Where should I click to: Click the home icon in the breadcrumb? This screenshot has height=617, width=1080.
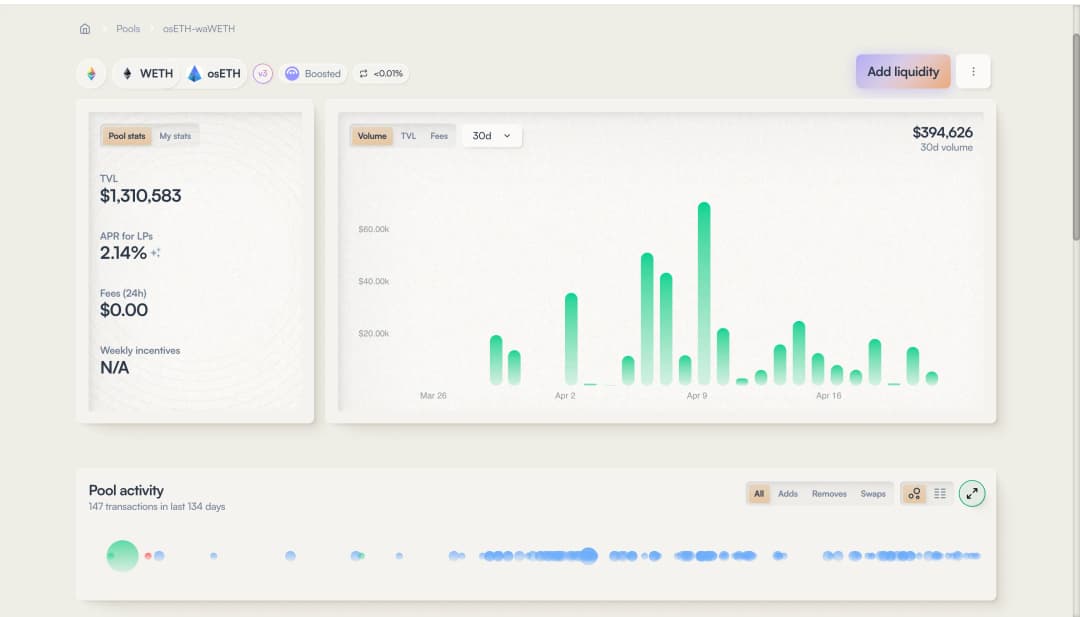85,29
